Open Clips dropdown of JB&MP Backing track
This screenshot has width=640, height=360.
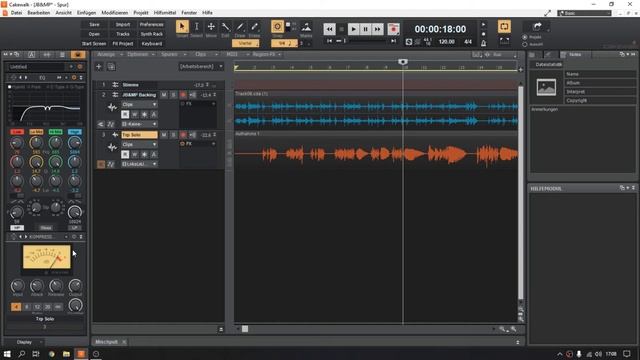(x=139, y=104)
